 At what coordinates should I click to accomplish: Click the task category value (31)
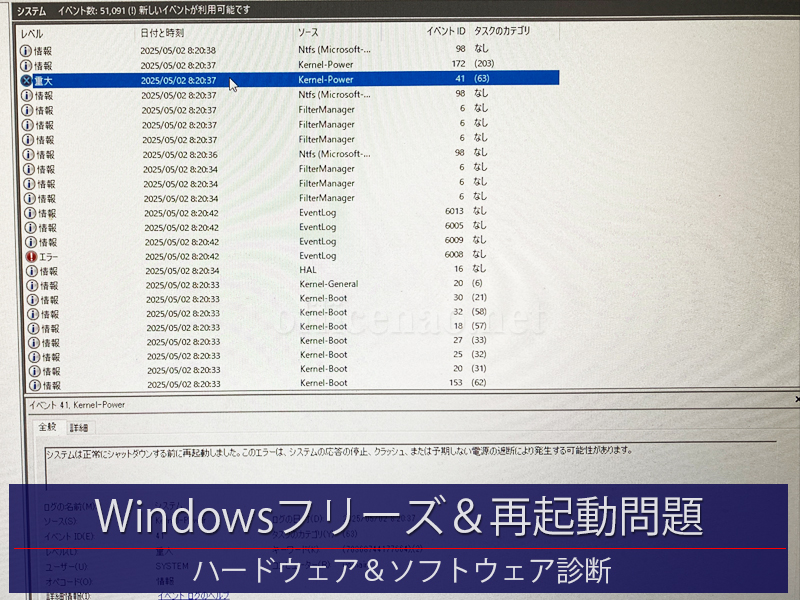(479, 368)
